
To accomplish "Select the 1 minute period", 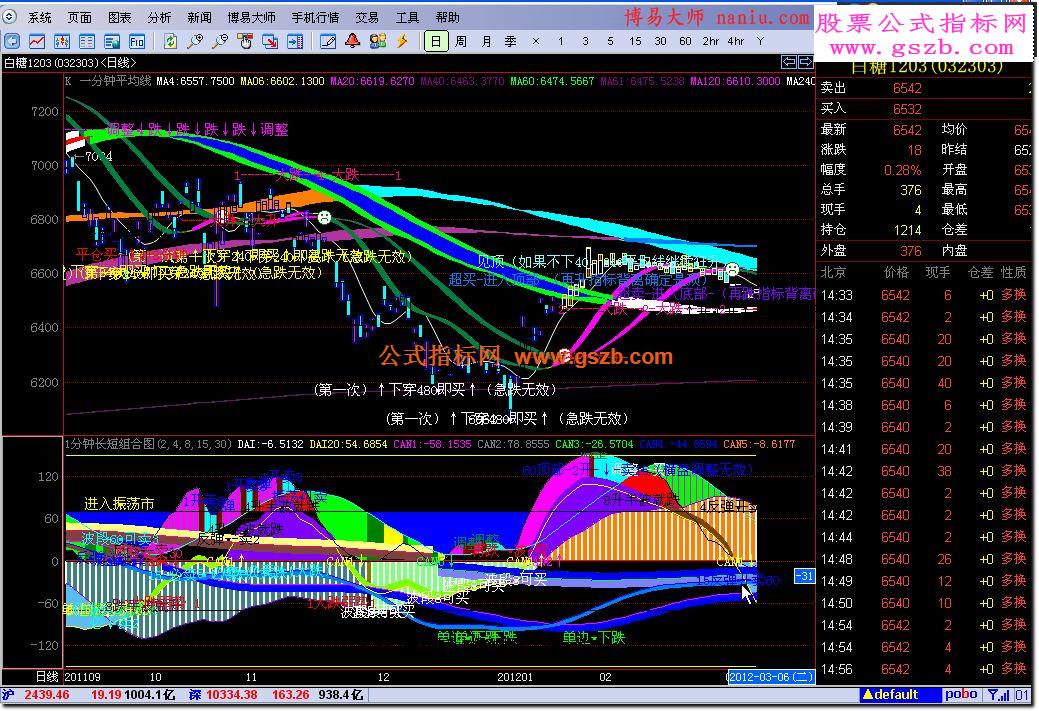I will tap(561, 42).
